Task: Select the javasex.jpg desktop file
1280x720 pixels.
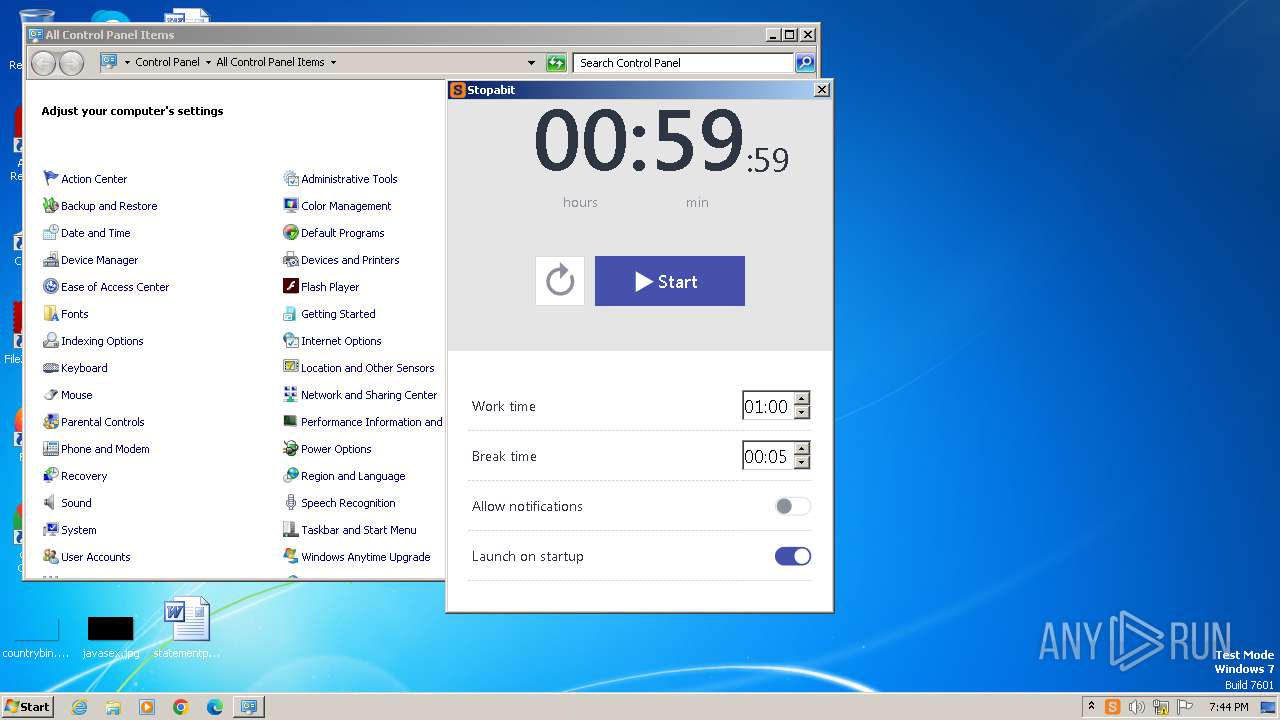Action: coord(110,636)
